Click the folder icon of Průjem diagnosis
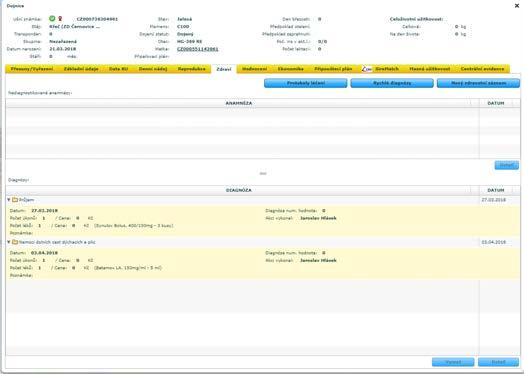The height and width of the screenshot is (374, 524). (x=15, y=200)
